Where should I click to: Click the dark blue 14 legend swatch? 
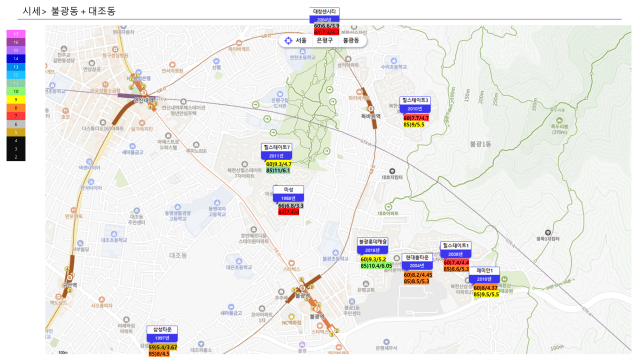tap(16, 58)
